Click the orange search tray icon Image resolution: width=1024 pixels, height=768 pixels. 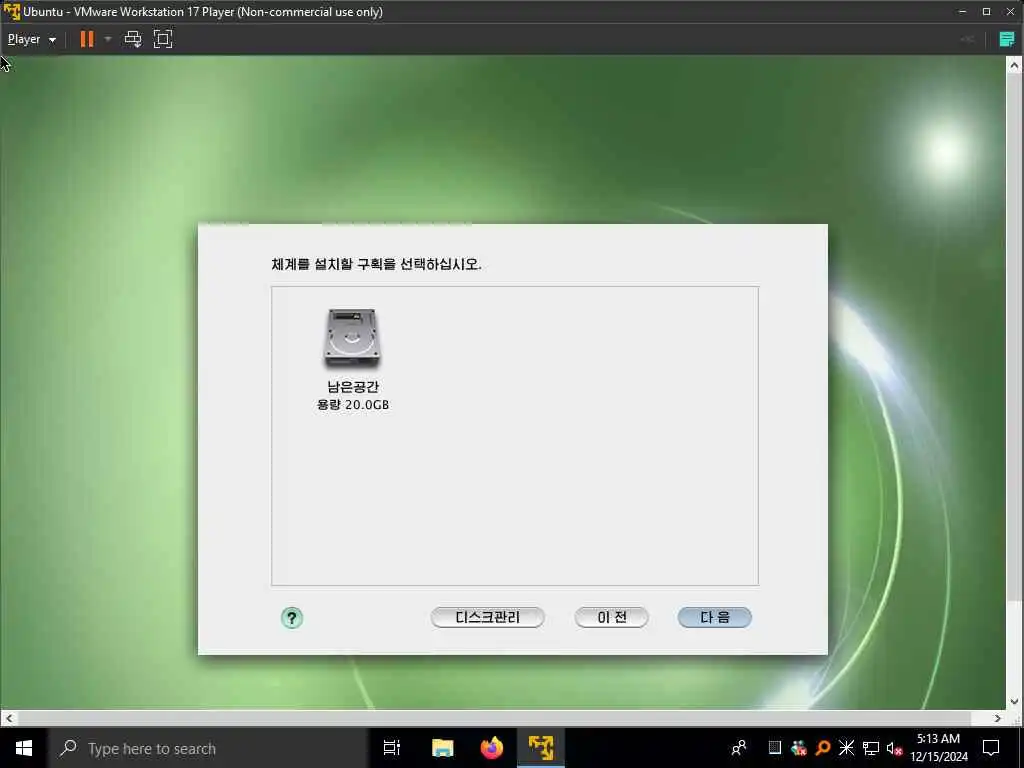(x=823, y=748)
